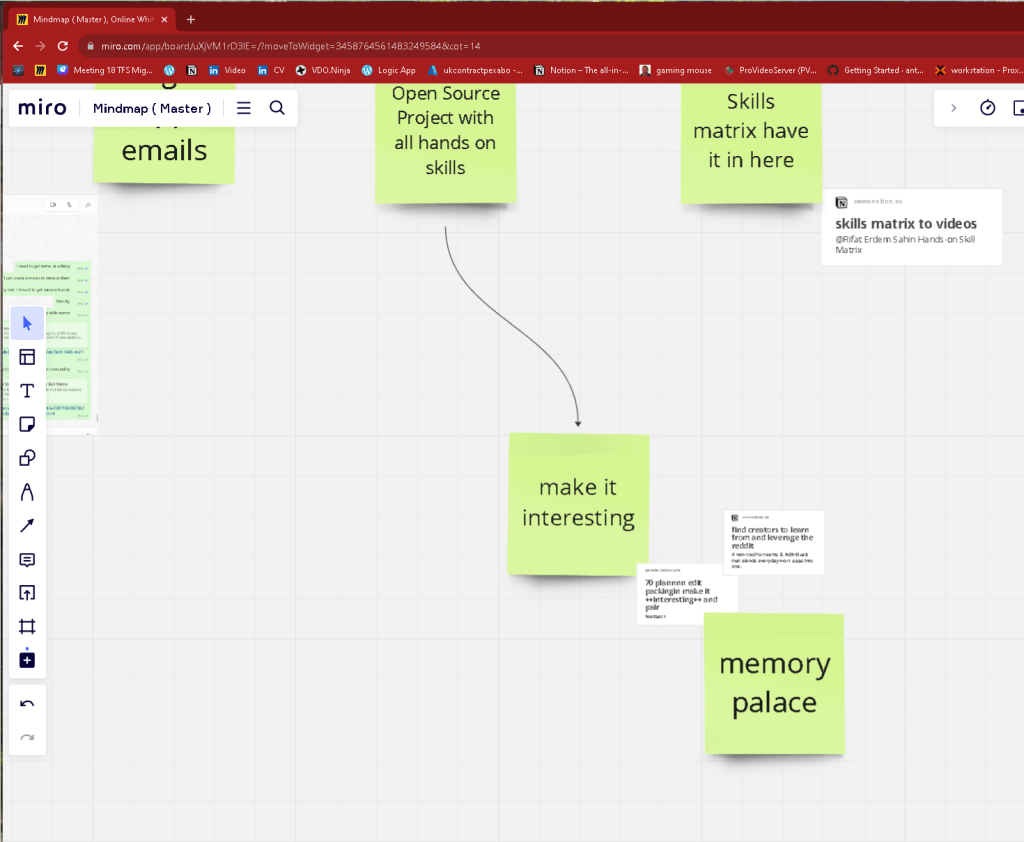1024x842 pixels.
Task: Select the 'memory palace' sticky note
Action: tap(775, 683)
